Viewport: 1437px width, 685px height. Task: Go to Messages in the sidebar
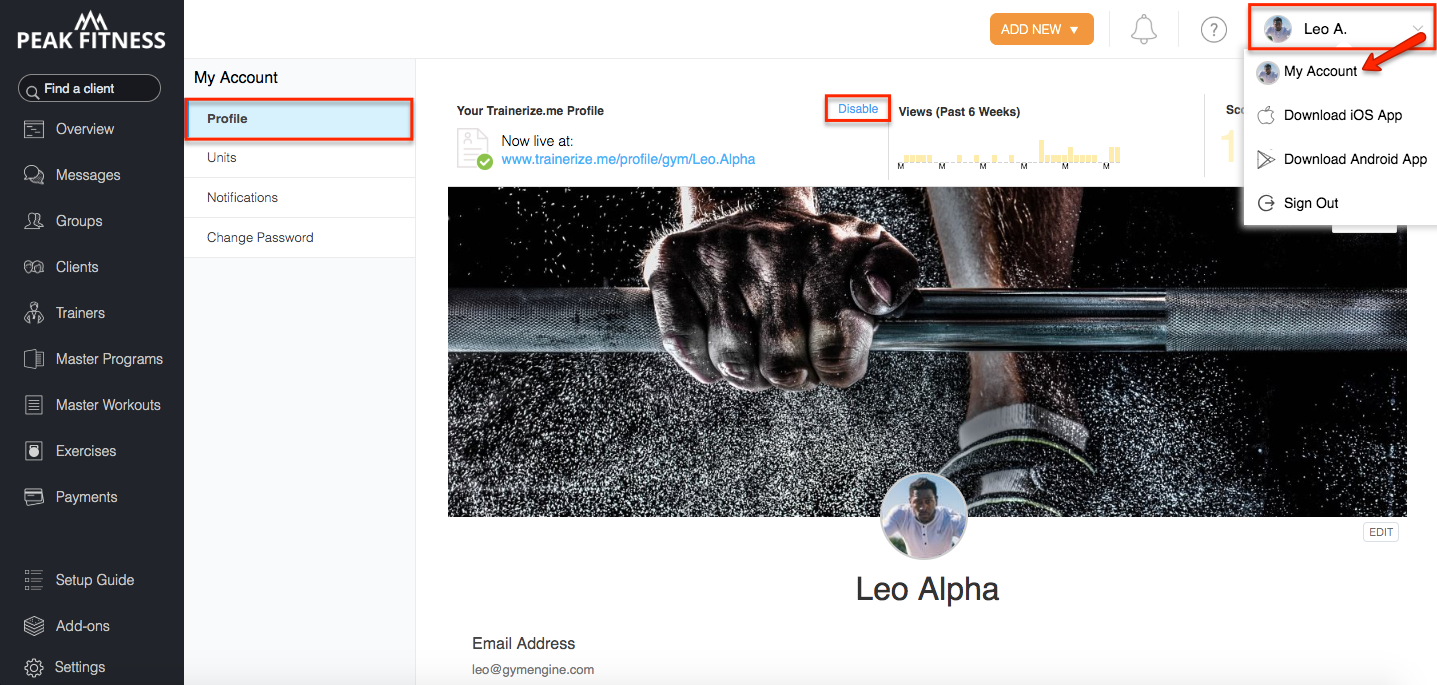pyautogui.click(x=88, y=175)
